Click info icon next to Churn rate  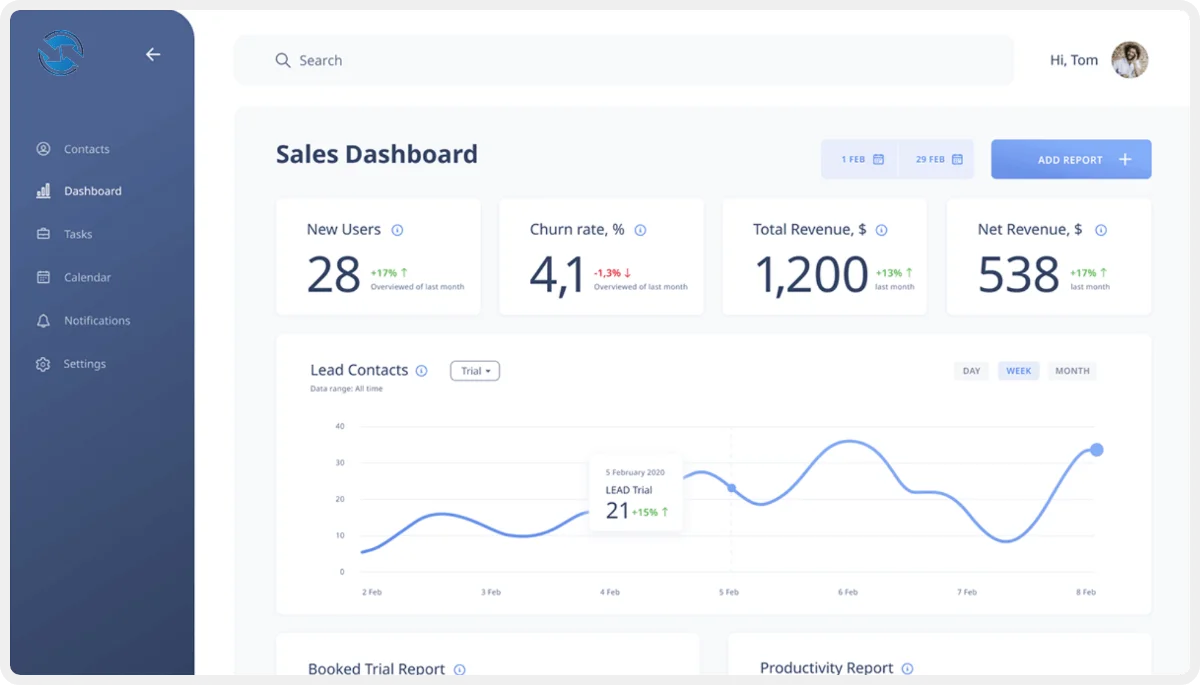640,230
